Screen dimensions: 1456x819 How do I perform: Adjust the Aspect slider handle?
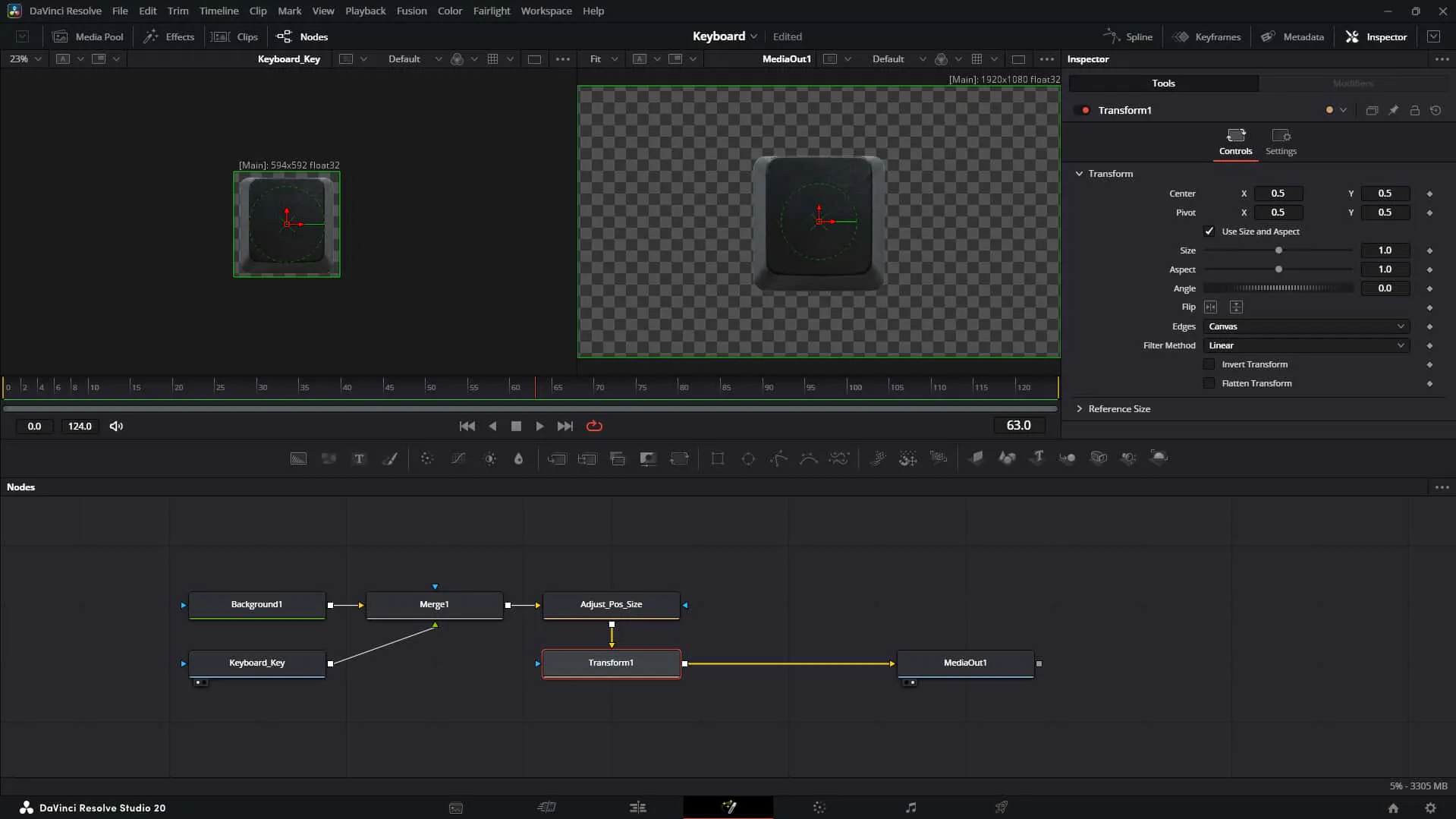[x=1278, y=269]
